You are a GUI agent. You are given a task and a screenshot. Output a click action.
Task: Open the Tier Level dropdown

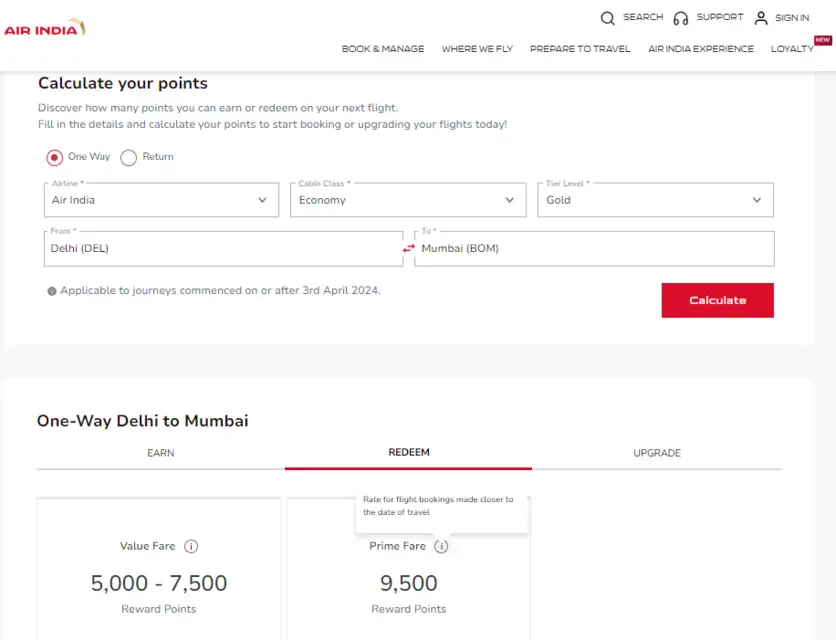pyautogui.click(x=655, y=200)
